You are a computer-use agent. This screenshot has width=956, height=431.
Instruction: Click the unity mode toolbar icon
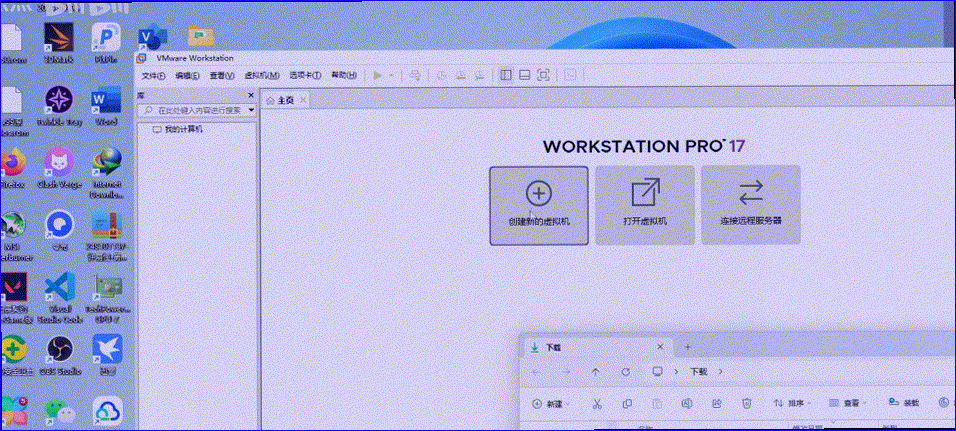click(570, 76)
